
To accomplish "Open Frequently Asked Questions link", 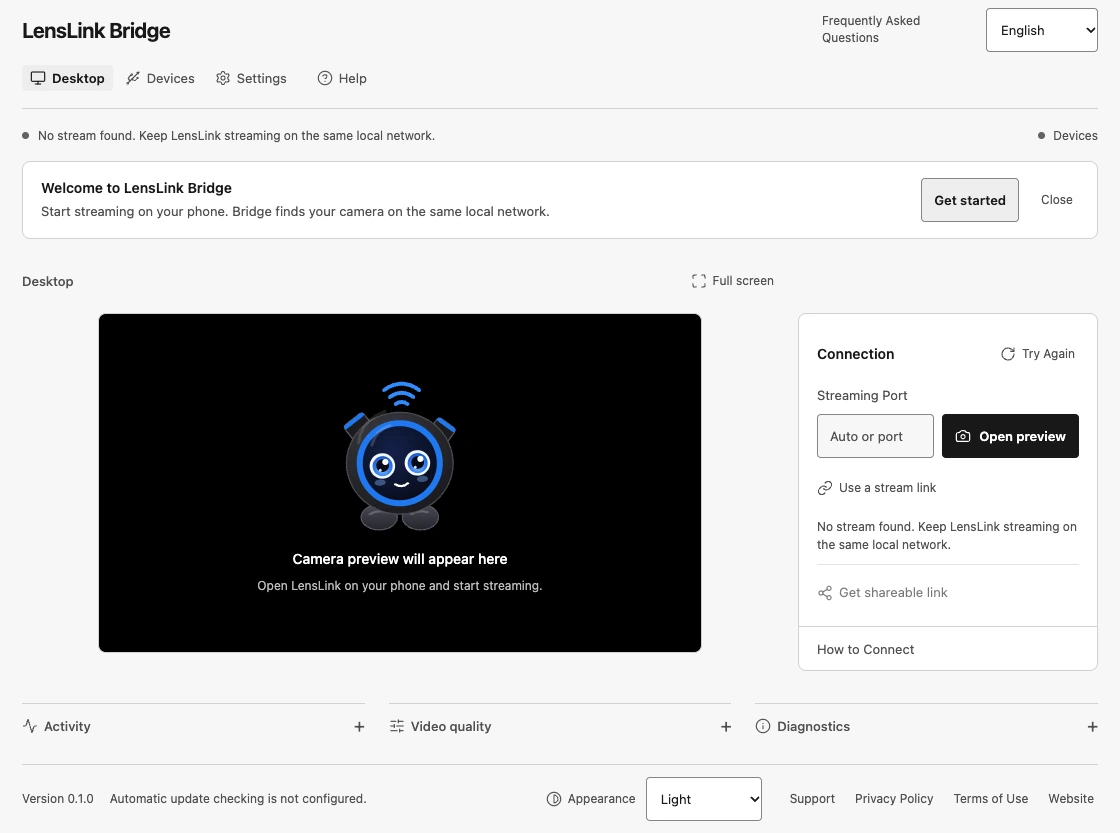I will pyautogui.click(x=871, y=29).
